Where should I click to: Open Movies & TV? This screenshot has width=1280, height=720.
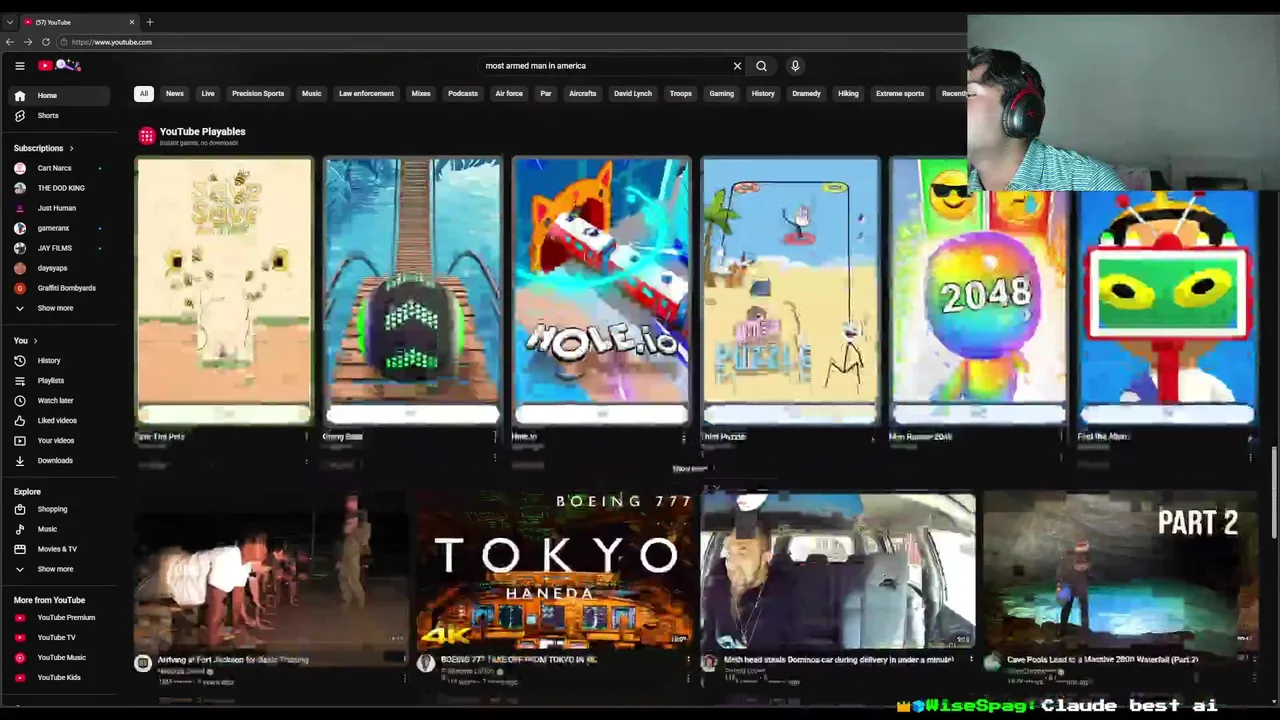(57, 549)
